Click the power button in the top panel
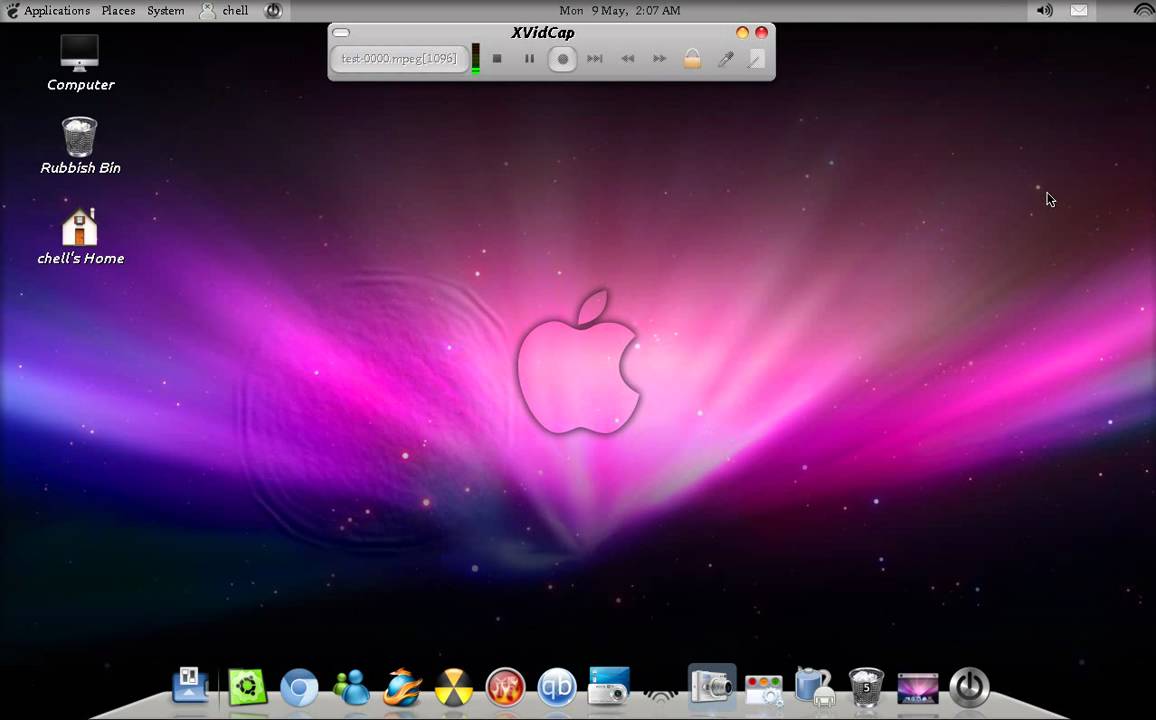Screen dimensions: 1156x720 (274, 10)
